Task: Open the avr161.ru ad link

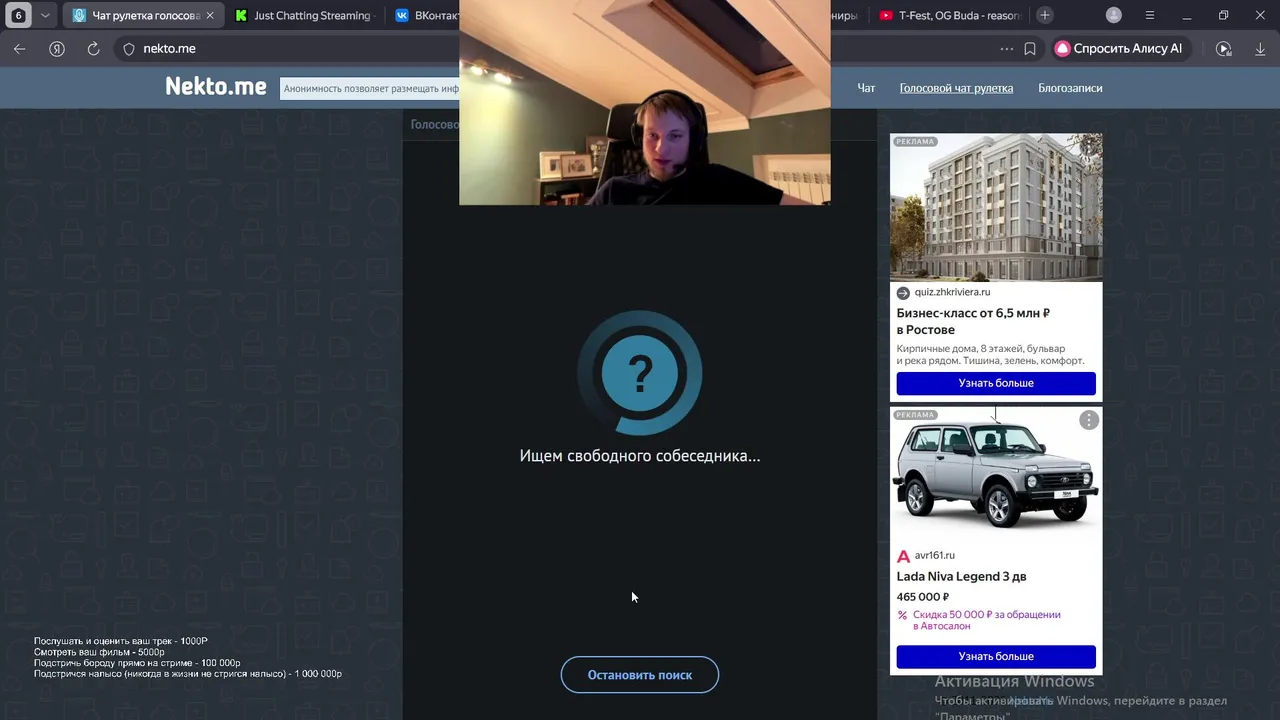Action: (934, 556)
